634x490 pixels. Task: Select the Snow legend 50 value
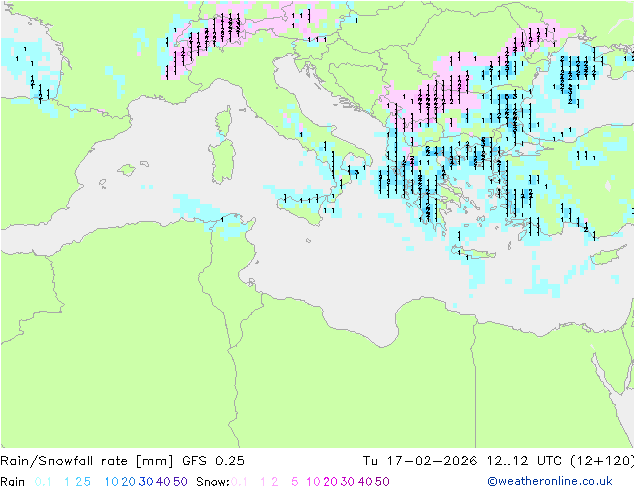[x=382, y=482]
